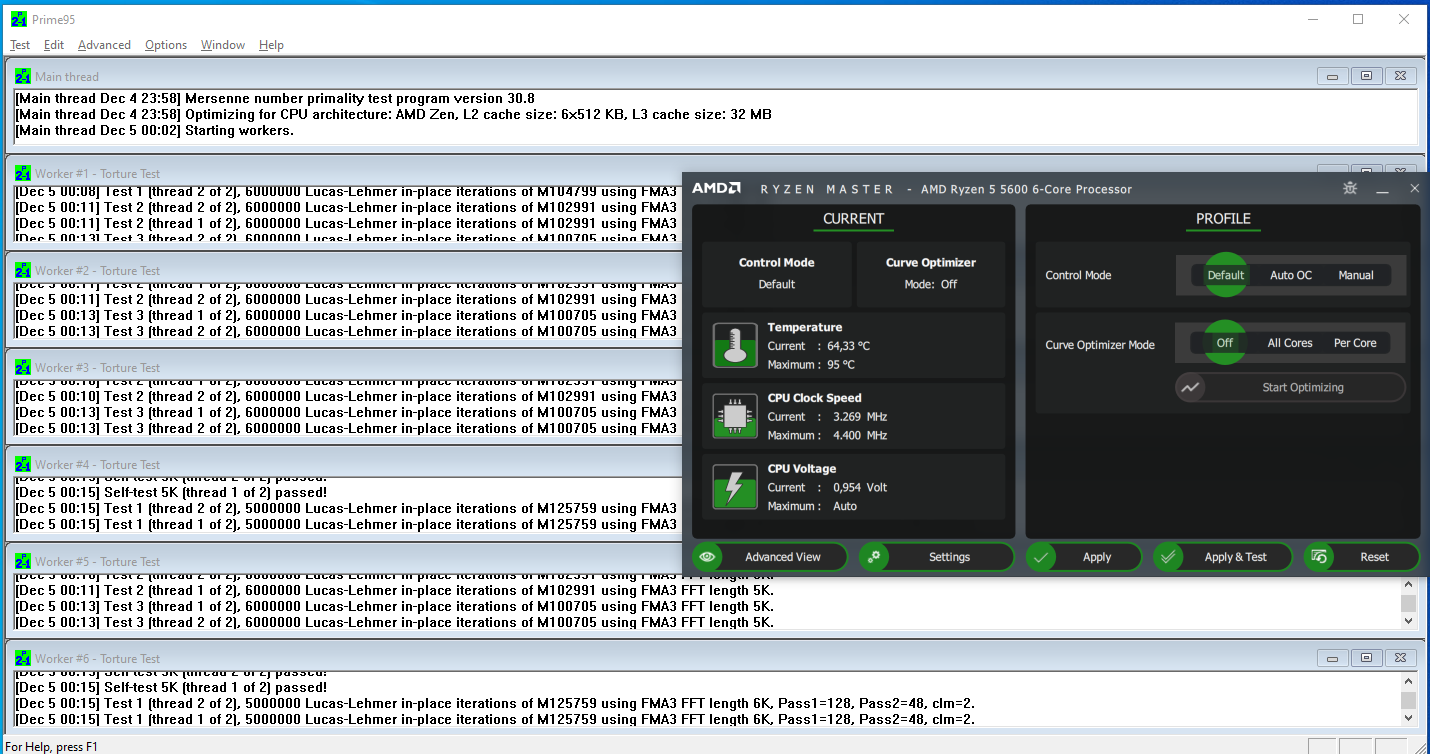This screenshot has height=754, width=1430.
Task: Click the graph icon beside Start Optimizing
Action: tap(1190, 387)
